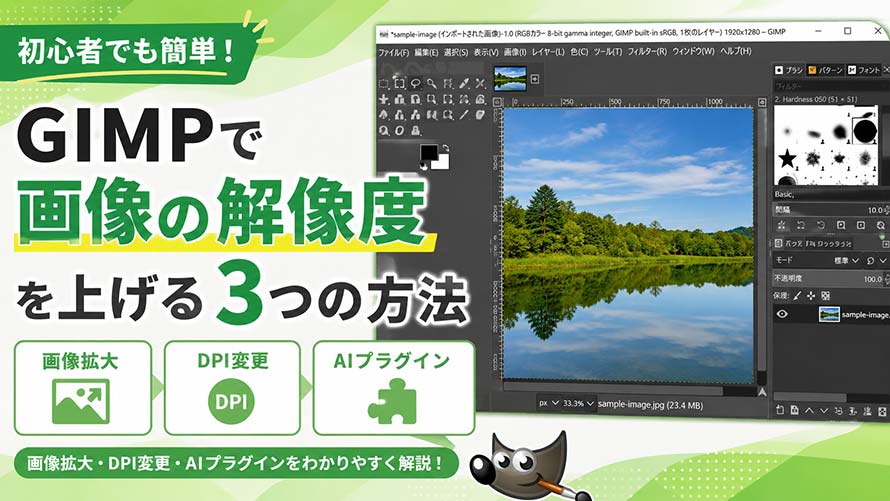
Task: Click the layer mode group switch icon
Action: point(871,260)
